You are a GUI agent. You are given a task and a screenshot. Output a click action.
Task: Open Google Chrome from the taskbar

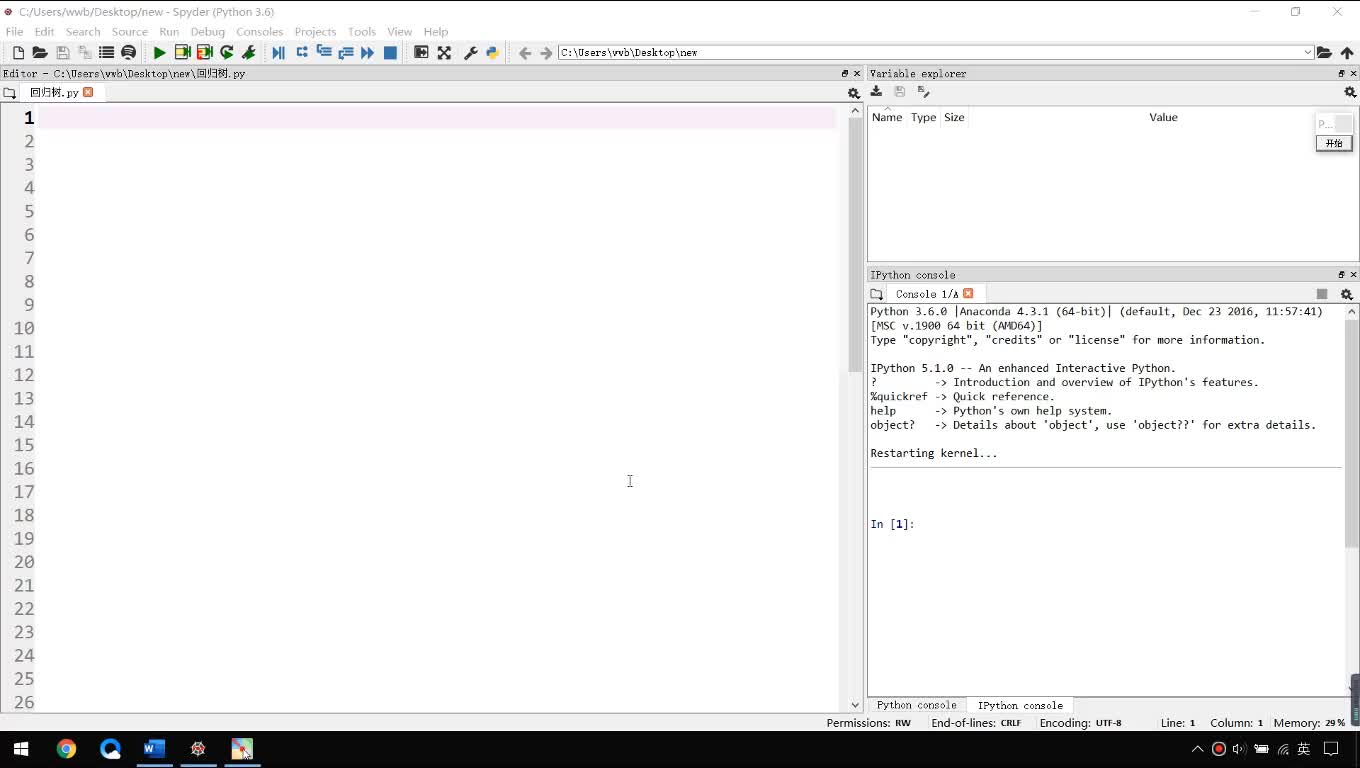(66, 749)
